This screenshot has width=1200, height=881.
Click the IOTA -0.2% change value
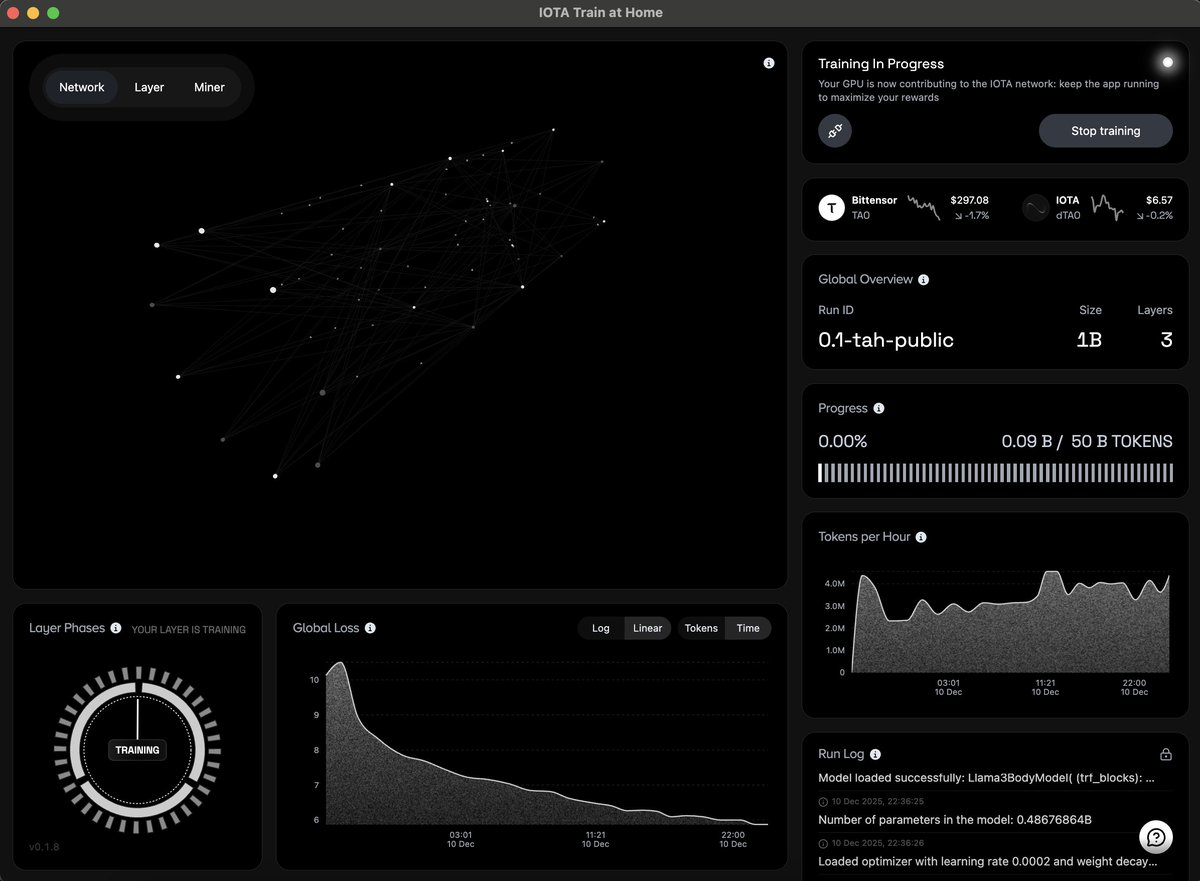click(x=1154, y=216)
